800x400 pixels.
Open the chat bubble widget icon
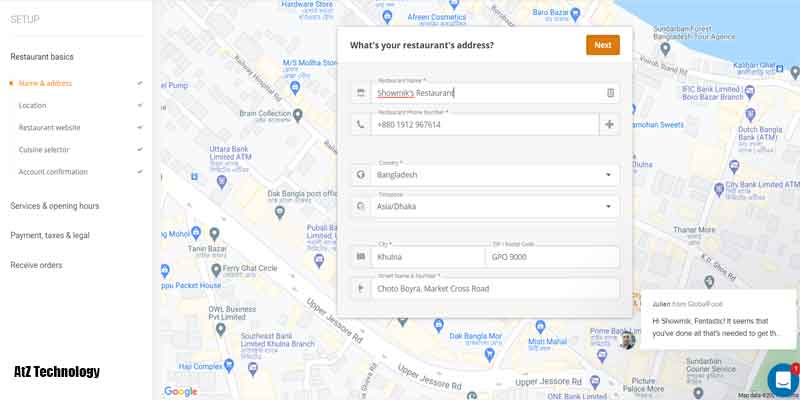click(x=783, y=380)
